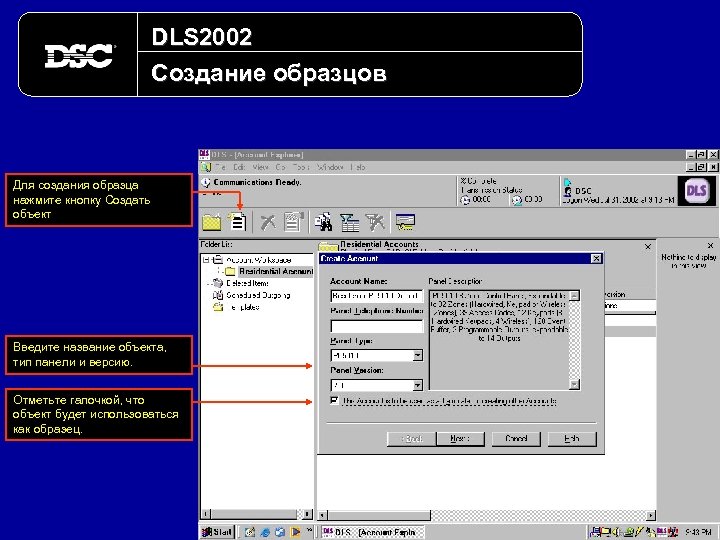This screenshot has width=720, height=540.
Task: Click the communications window toolbar icon
Action: click(405, 222)
